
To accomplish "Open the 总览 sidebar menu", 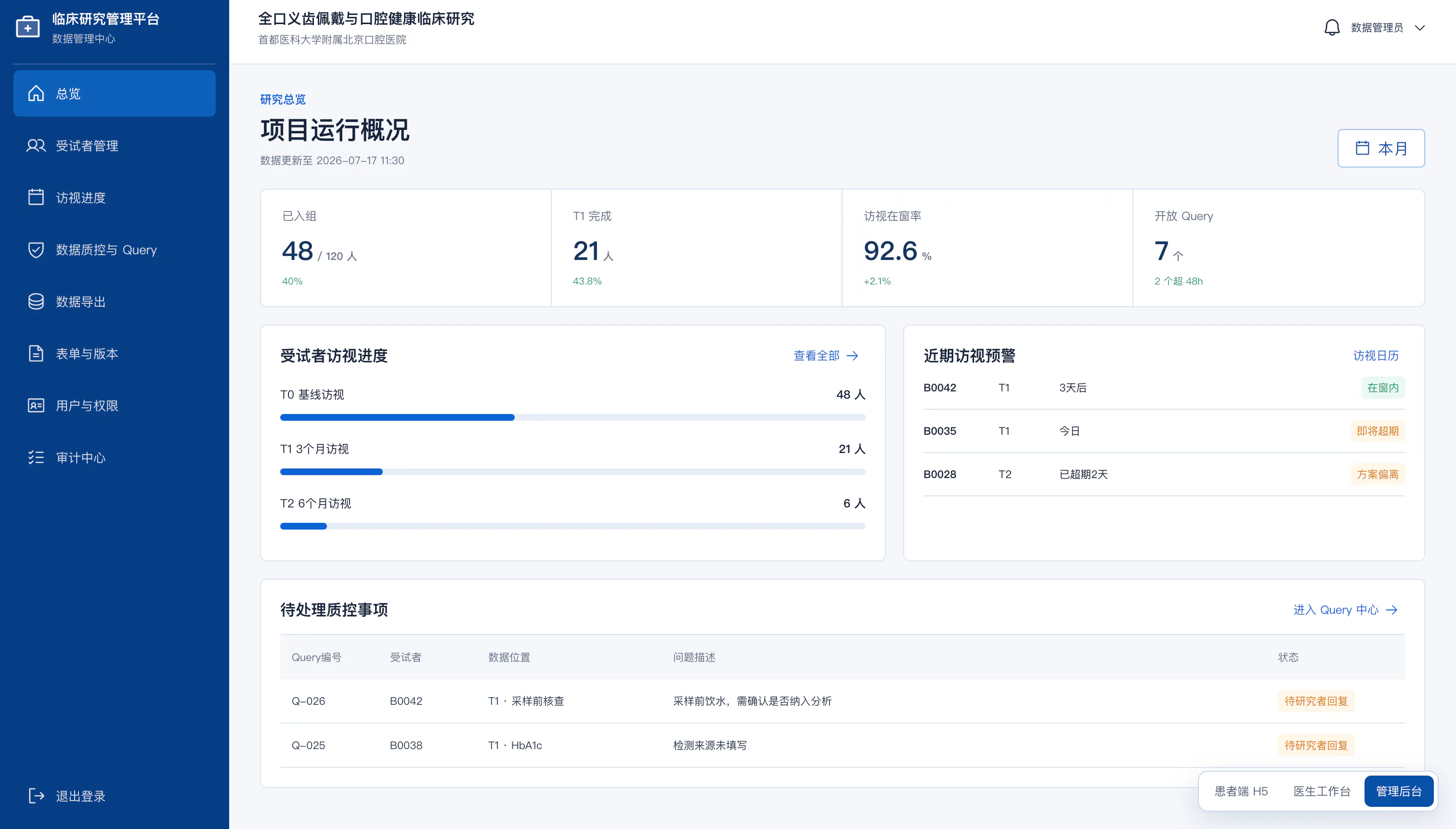I will (115, 93).
